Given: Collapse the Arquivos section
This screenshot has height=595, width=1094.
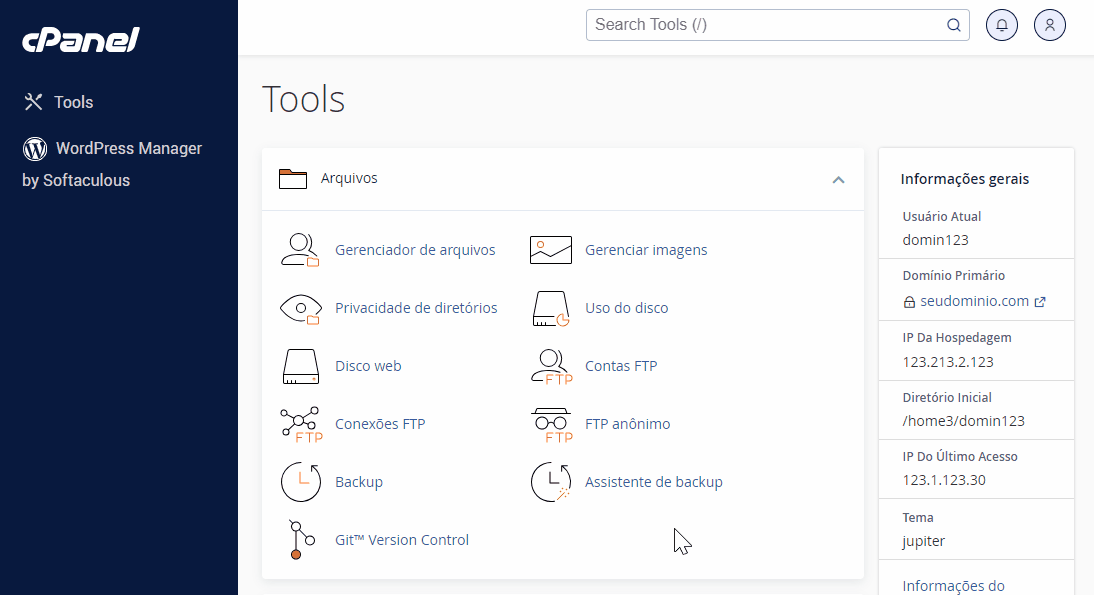Looking at the screenshot, I should point(838,179).
